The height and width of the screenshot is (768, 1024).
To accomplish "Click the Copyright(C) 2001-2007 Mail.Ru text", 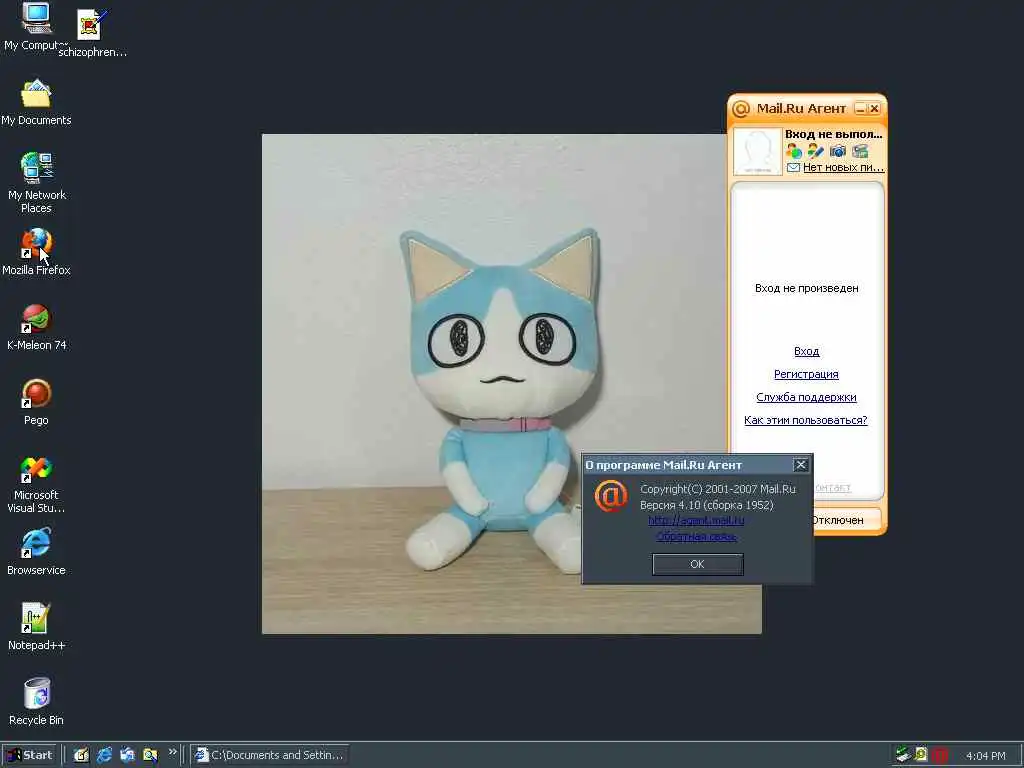I will click(x=718, y=488).
